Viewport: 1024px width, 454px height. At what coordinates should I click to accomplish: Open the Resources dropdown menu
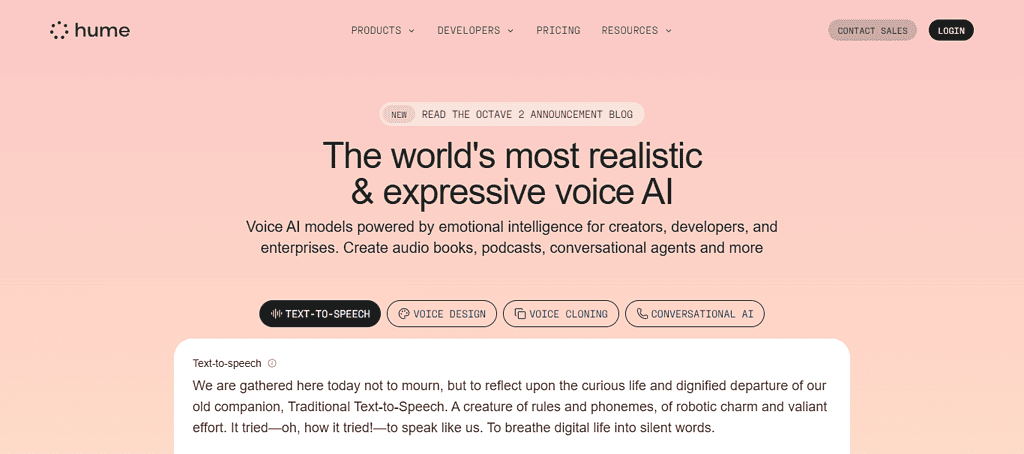pyautogui.click(x=637, y=30)
